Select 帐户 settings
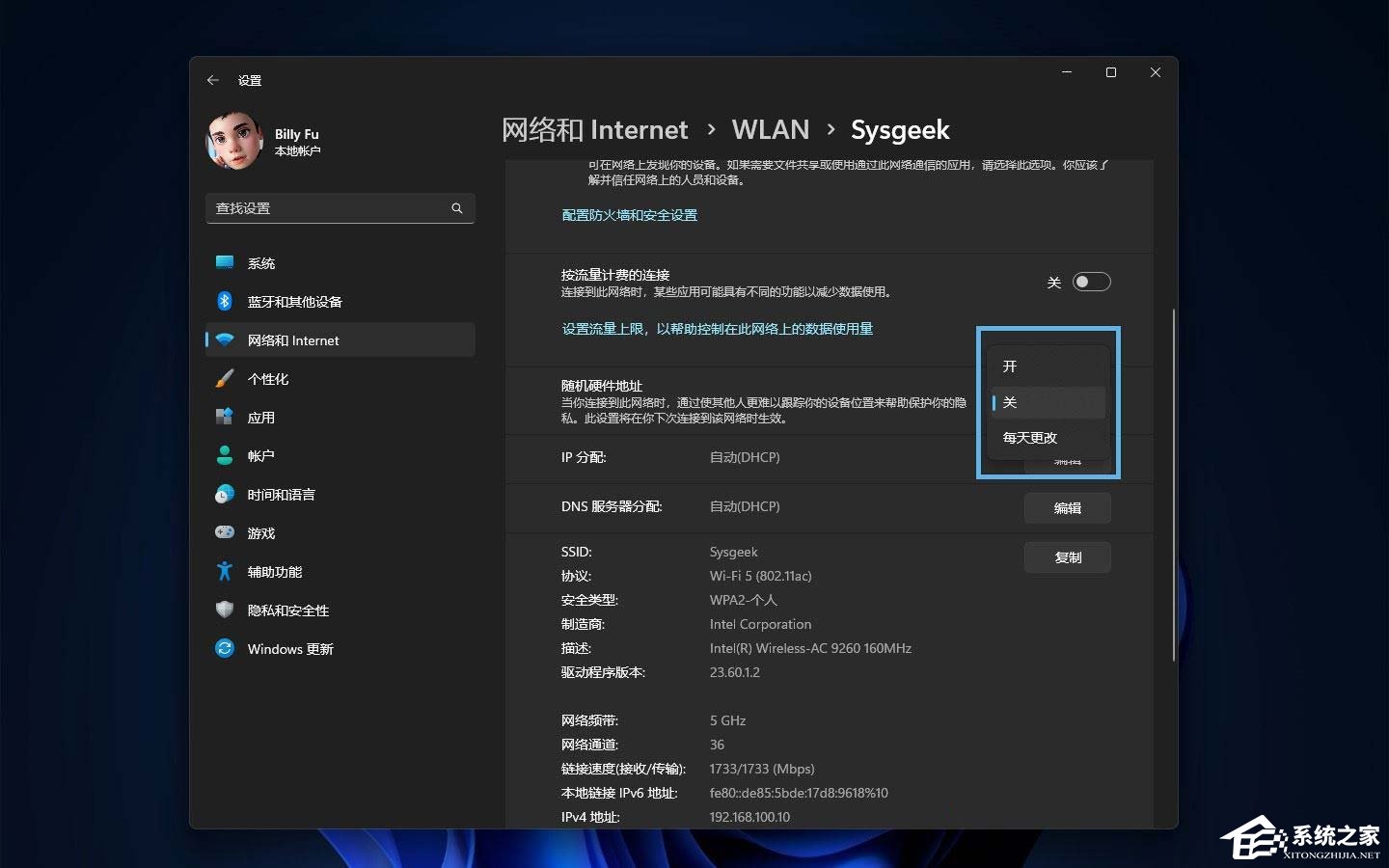Screen dimensions: 1389x868 tap(259, 455)
